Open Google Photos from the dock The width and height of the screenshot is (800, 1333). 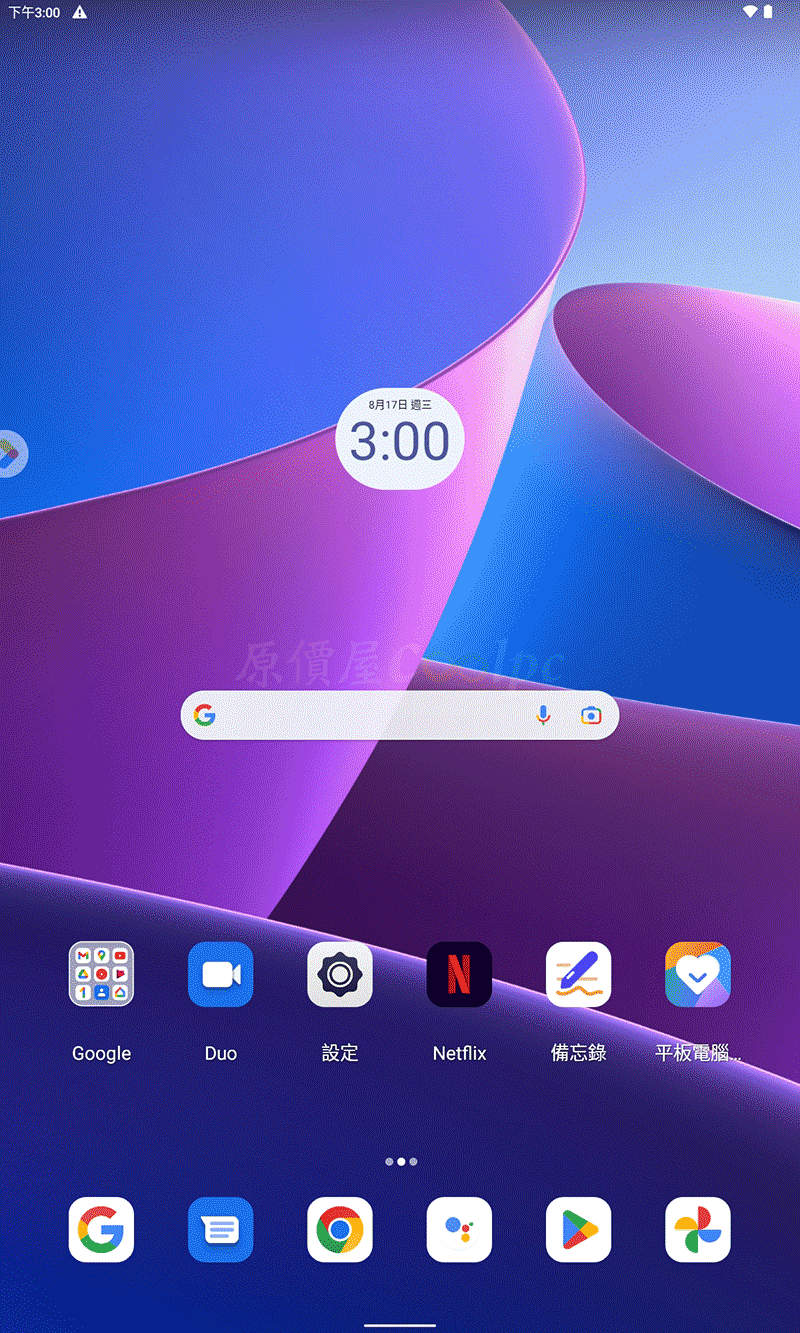tap(698, 1229)
